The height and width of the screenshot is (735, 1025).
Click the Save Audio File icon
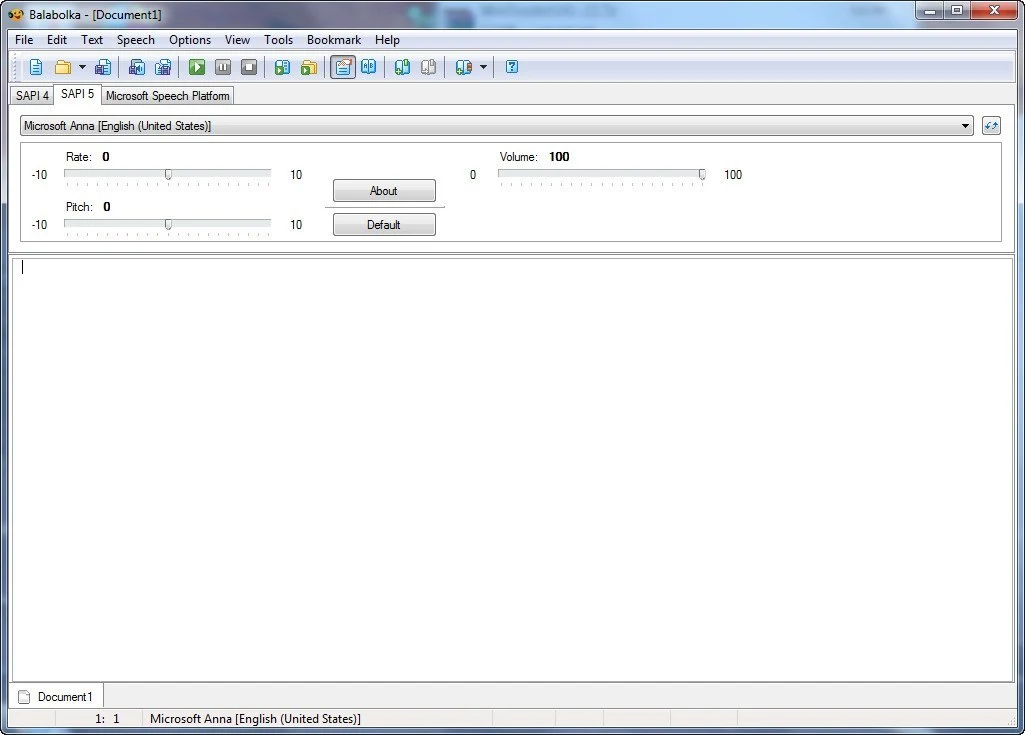click(x=137, y=67)
